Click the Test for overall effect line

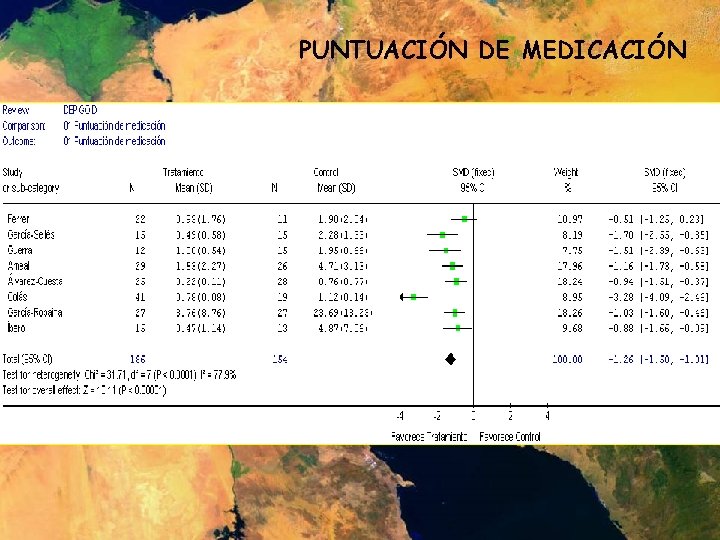coord(84,390)
